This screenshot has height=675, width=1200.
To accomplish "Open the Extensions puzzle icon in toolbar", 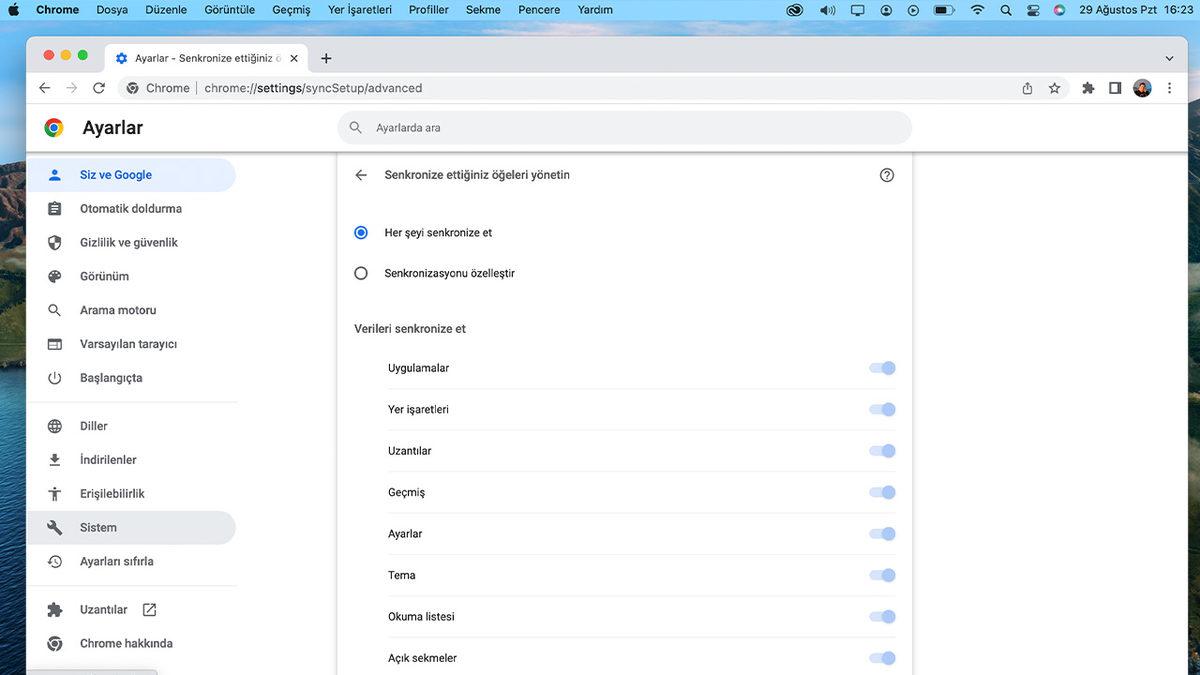I will click(1088, 88).
